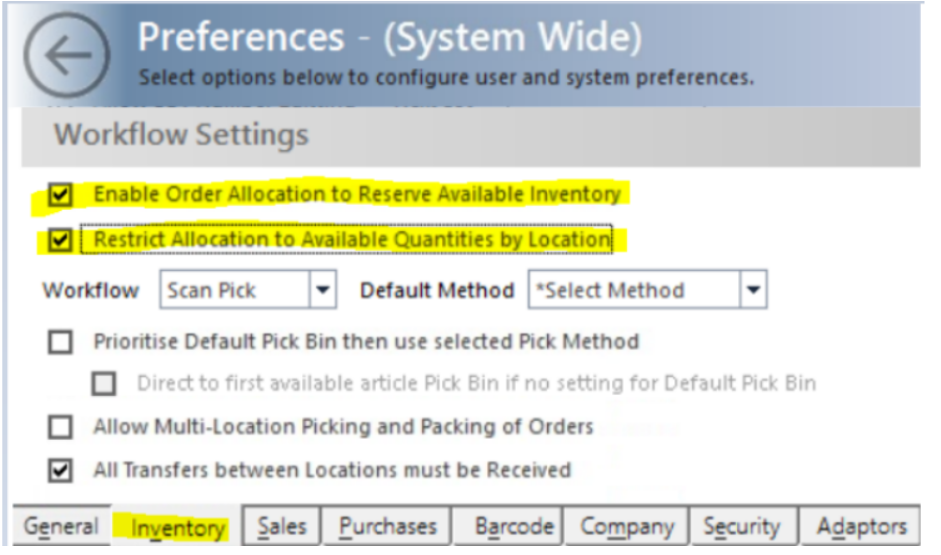This screenshot has height=555, width=941.
Task: Select the Security tab
Action: coord(742,526)
